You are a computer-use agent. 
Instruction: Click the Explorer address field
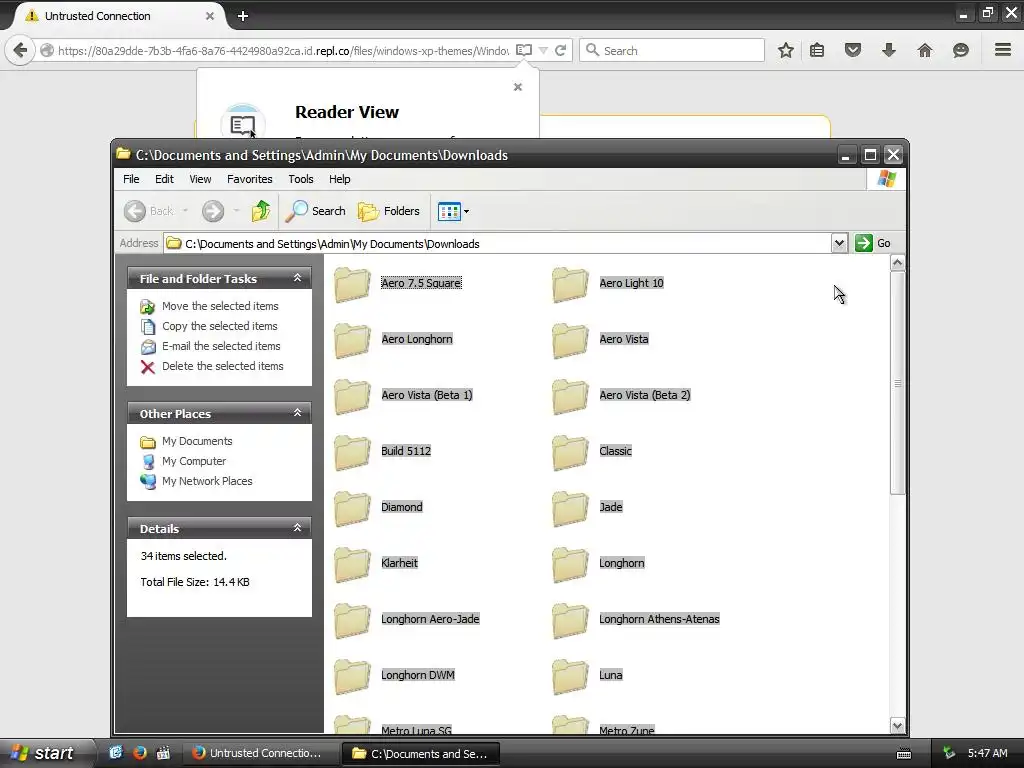[x=498, y=244]
